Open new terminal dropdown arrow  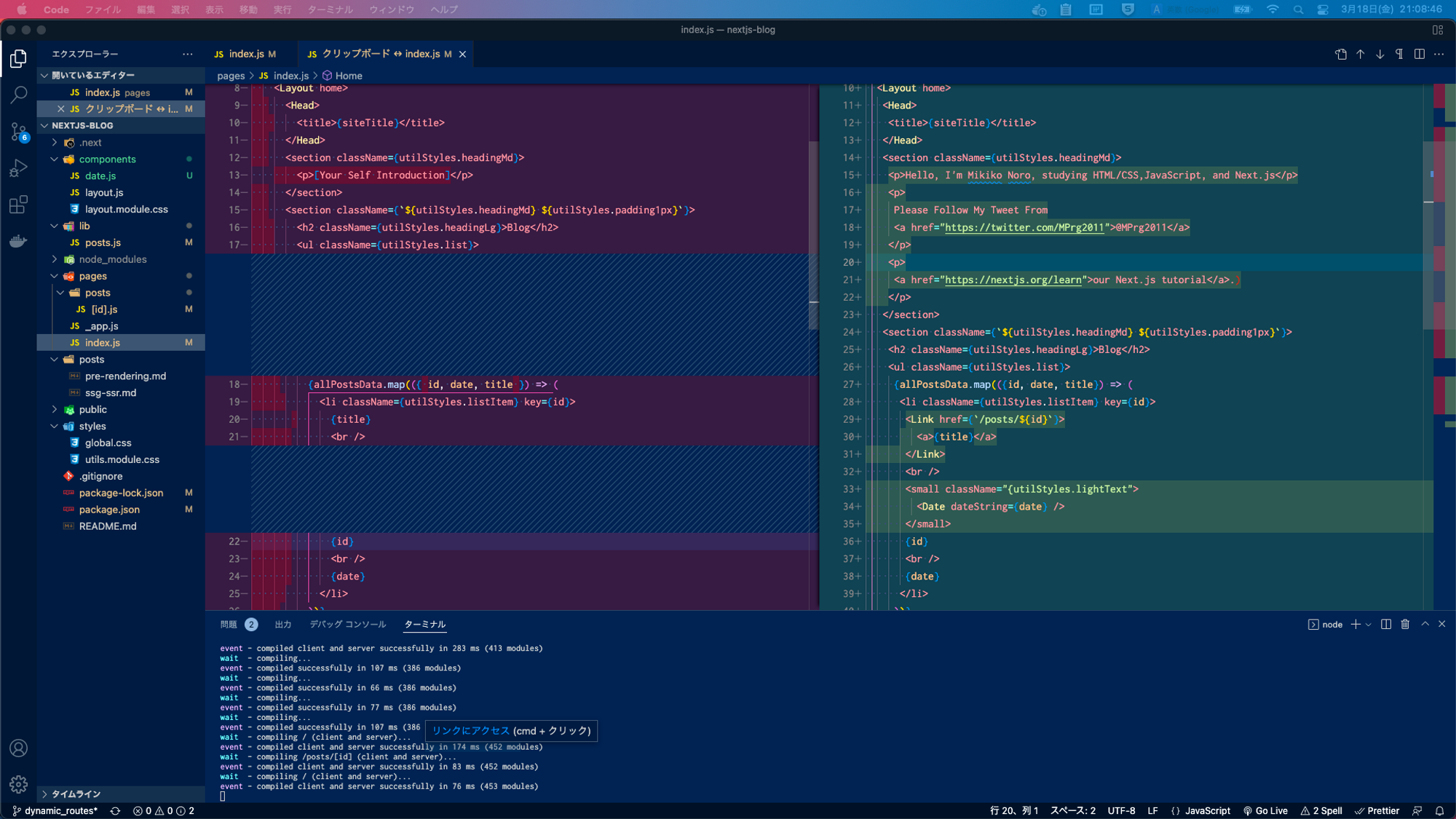1369,625
